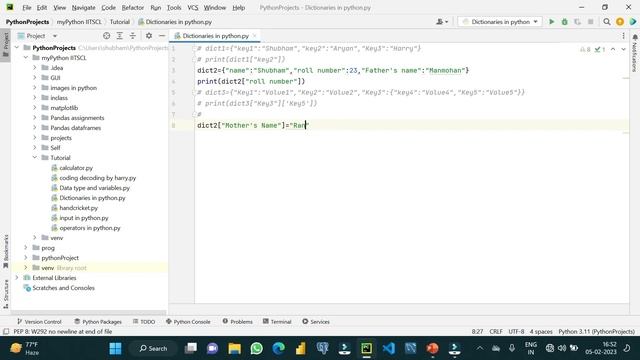This screenshot has height=360, width=640.
Task: Open the File menu
Action: (27, 7)
